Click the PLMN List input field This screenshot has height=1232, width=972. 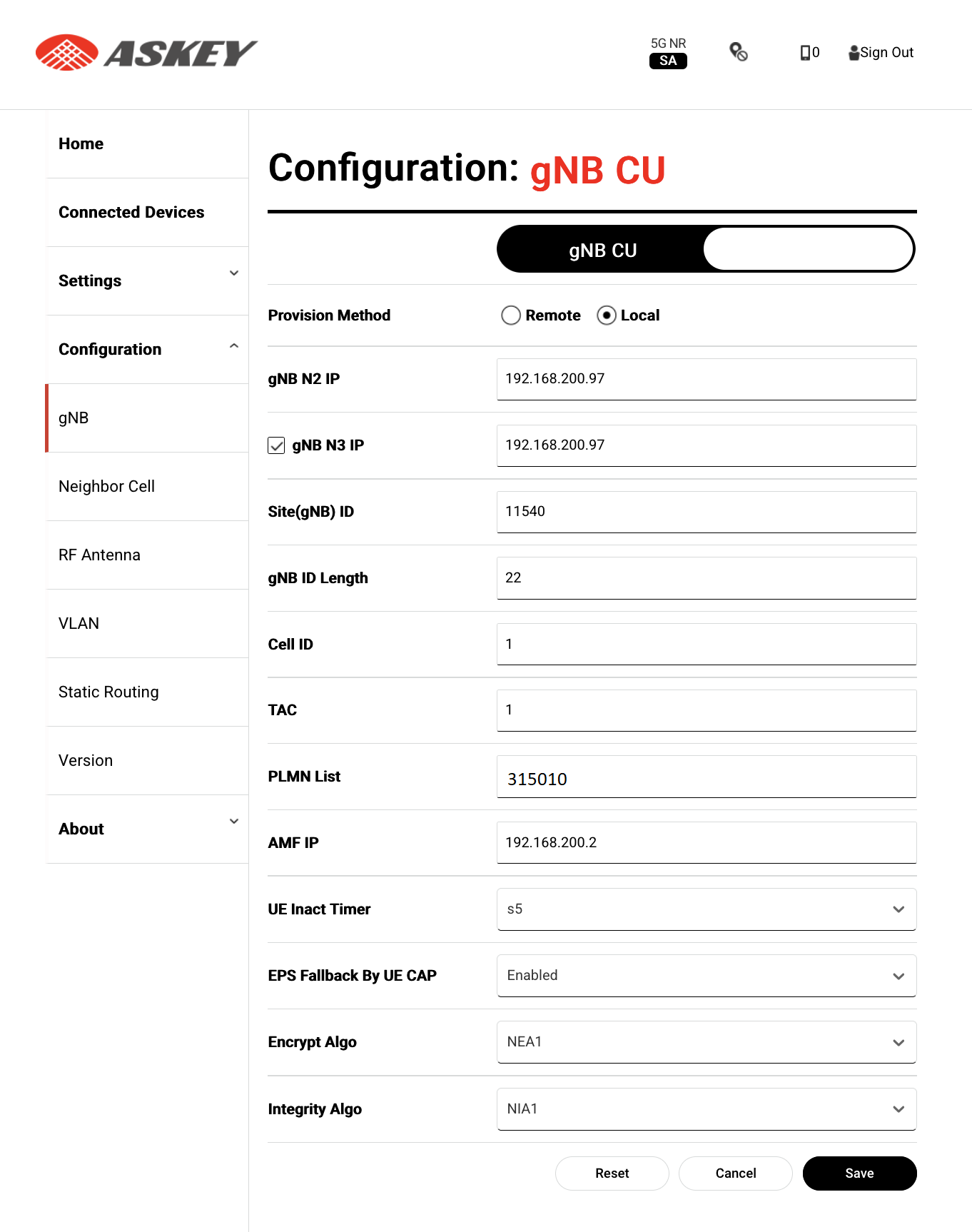pyautogui.click(x=706, y=777)
